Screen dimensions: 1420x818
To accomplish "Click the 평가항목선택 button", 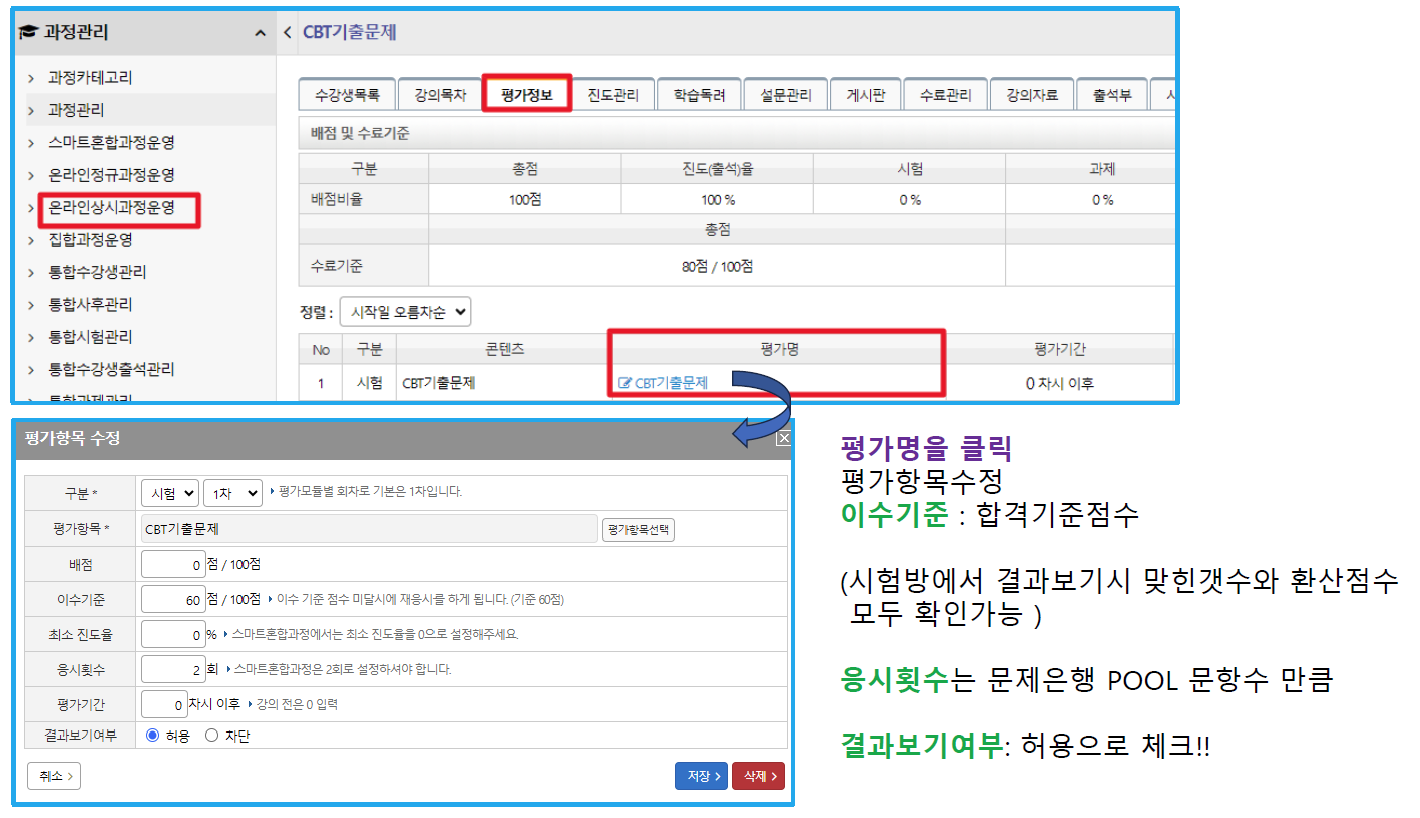I will pyautogui.click(x=638, y=529).
